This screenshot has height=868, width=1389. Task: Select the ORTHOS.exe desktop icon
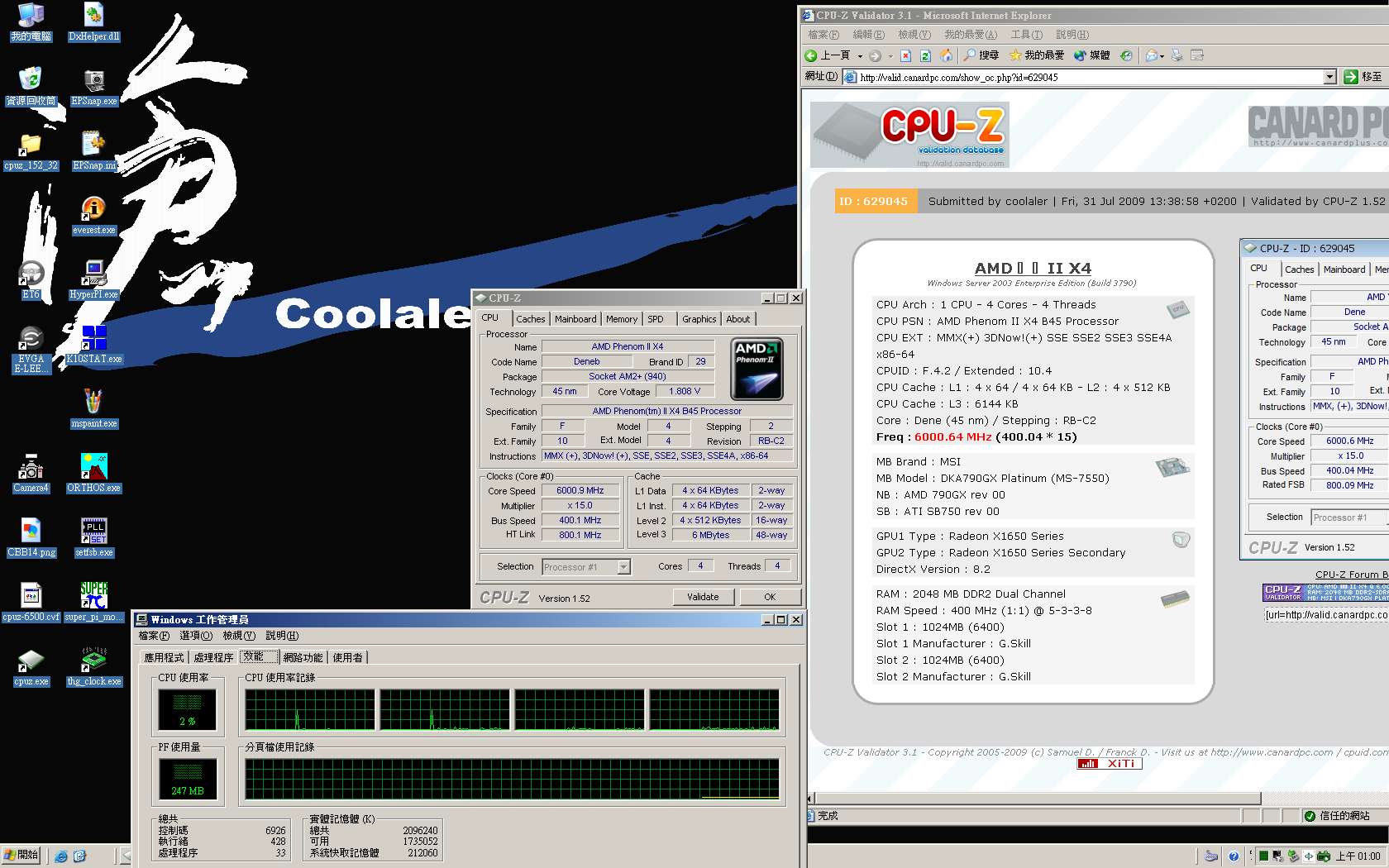(x=93, y=474)
